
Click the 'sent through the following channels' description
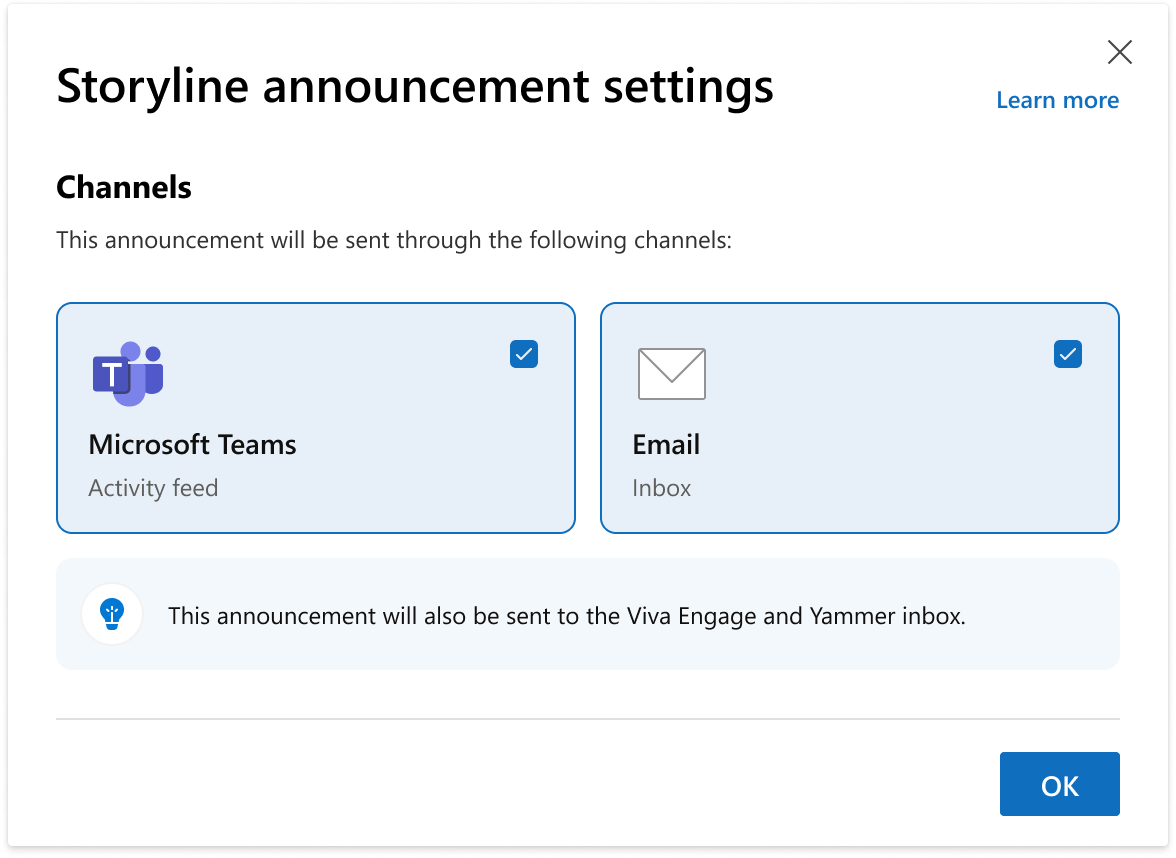394,240
